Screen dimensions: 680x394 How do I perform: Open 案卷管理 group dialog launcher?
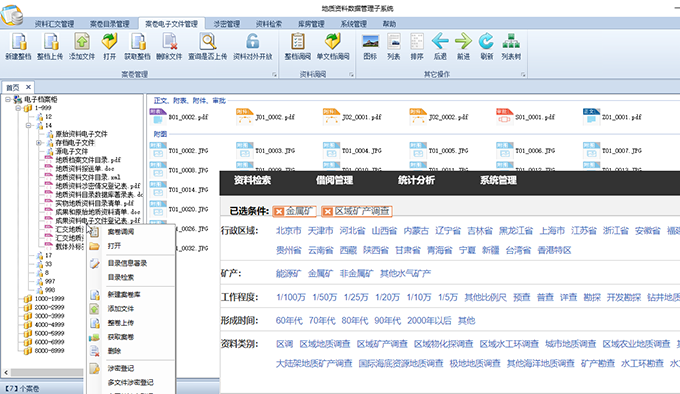tap(274, 75)
